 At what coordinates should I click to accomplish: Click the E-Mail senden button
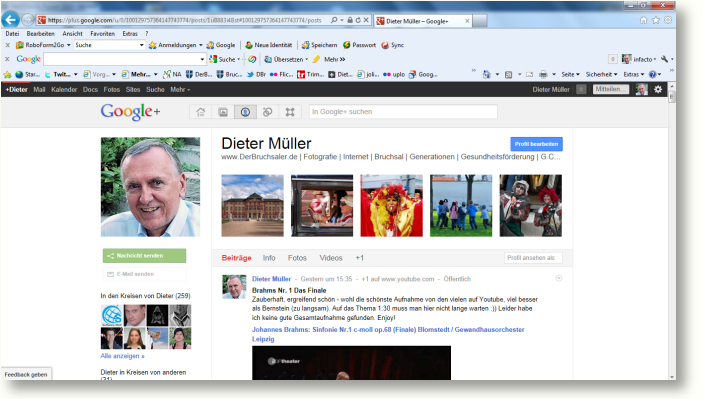point(144,274)
